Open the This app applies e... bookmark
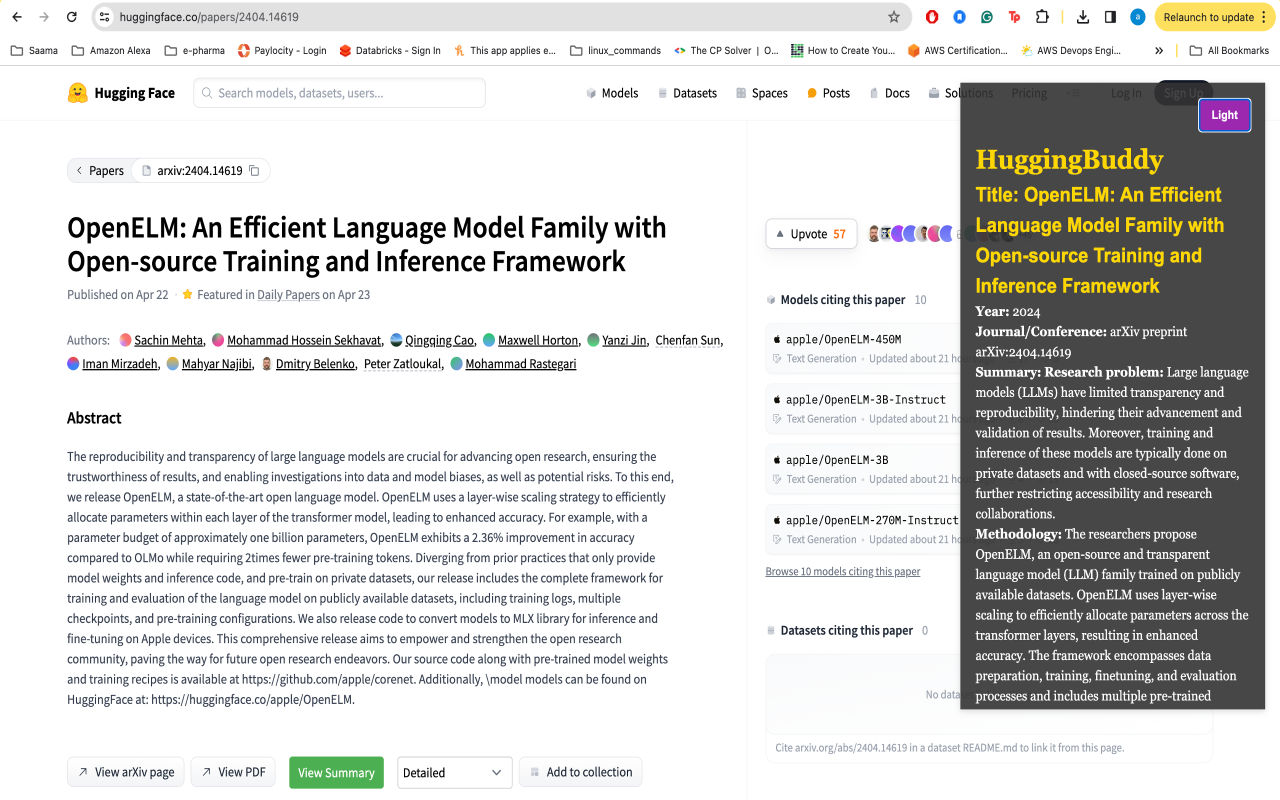 pos(504,50)
